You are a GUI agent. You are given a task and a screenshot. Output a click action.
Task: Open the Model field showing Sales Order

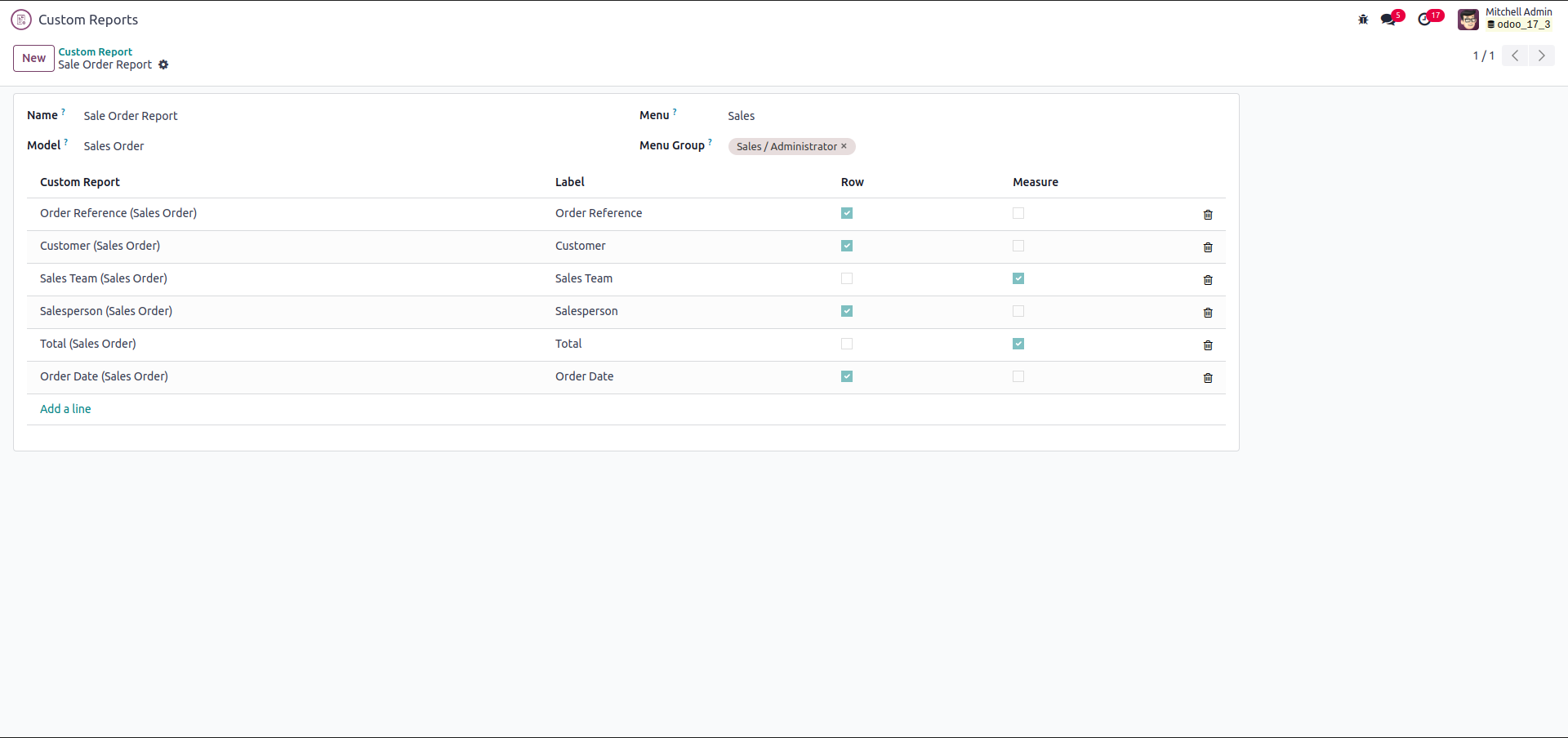pyautogui.click(x=245, y=146)
